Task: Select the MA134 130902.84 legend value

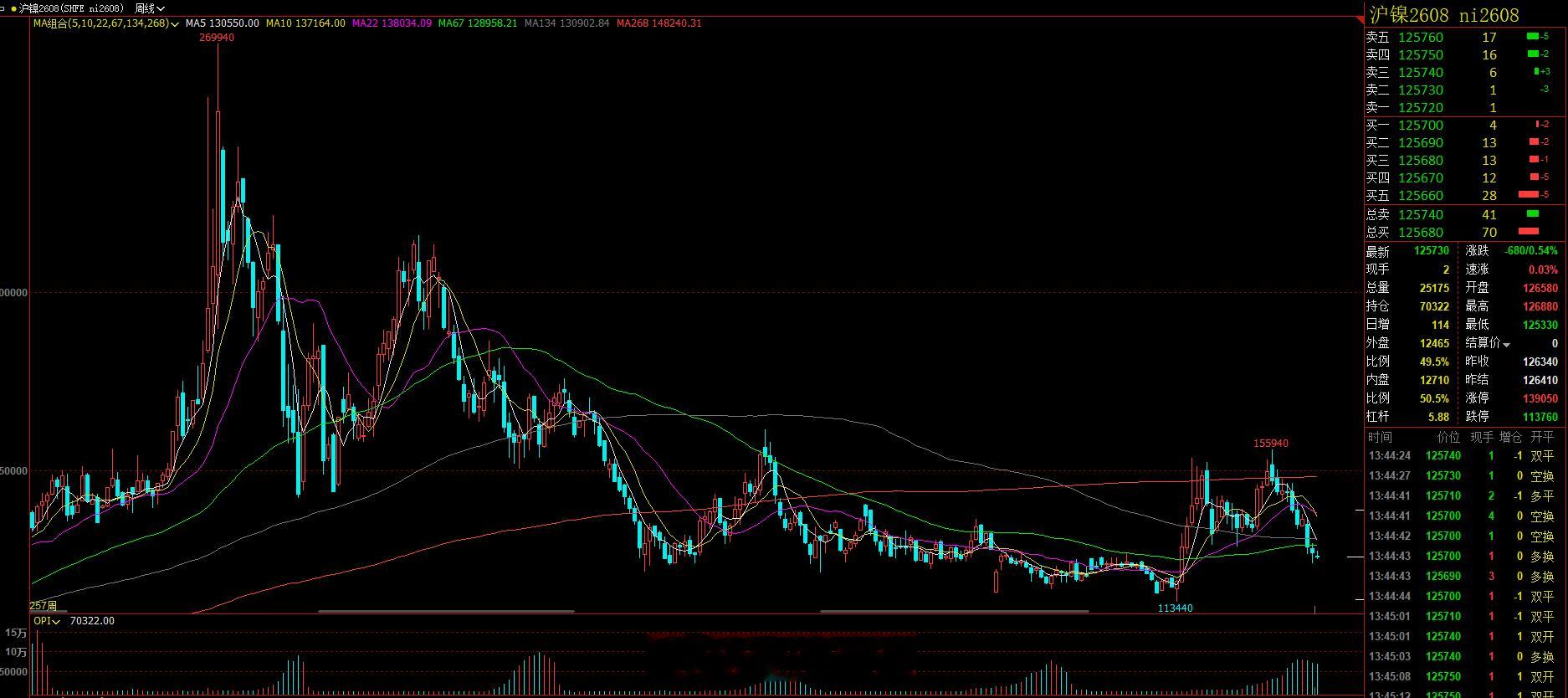Action: pyautogui.click(x=567, y=23)
